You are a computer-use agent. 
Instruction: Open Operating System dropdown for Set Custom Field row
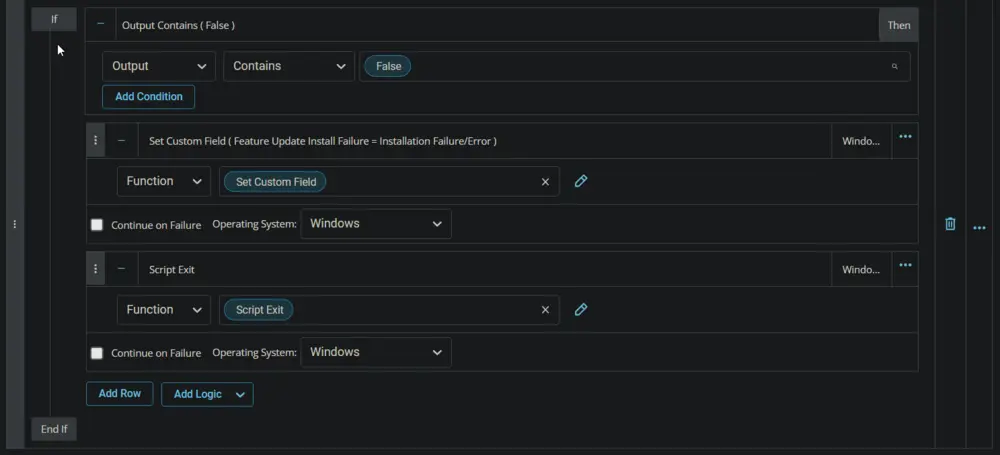tap(376, 224)
